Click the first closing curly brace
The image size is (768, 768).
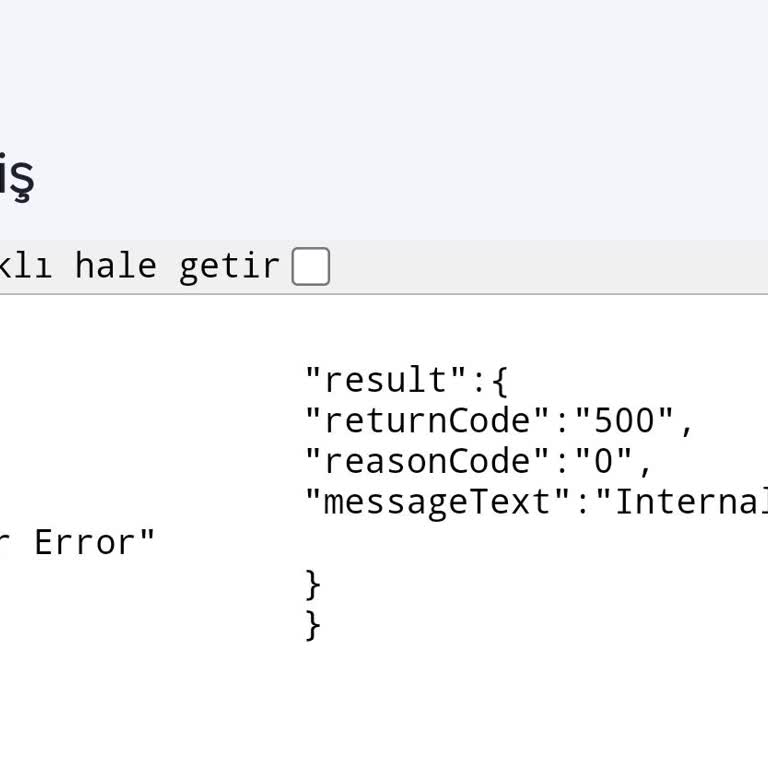(x=313, y=583)
